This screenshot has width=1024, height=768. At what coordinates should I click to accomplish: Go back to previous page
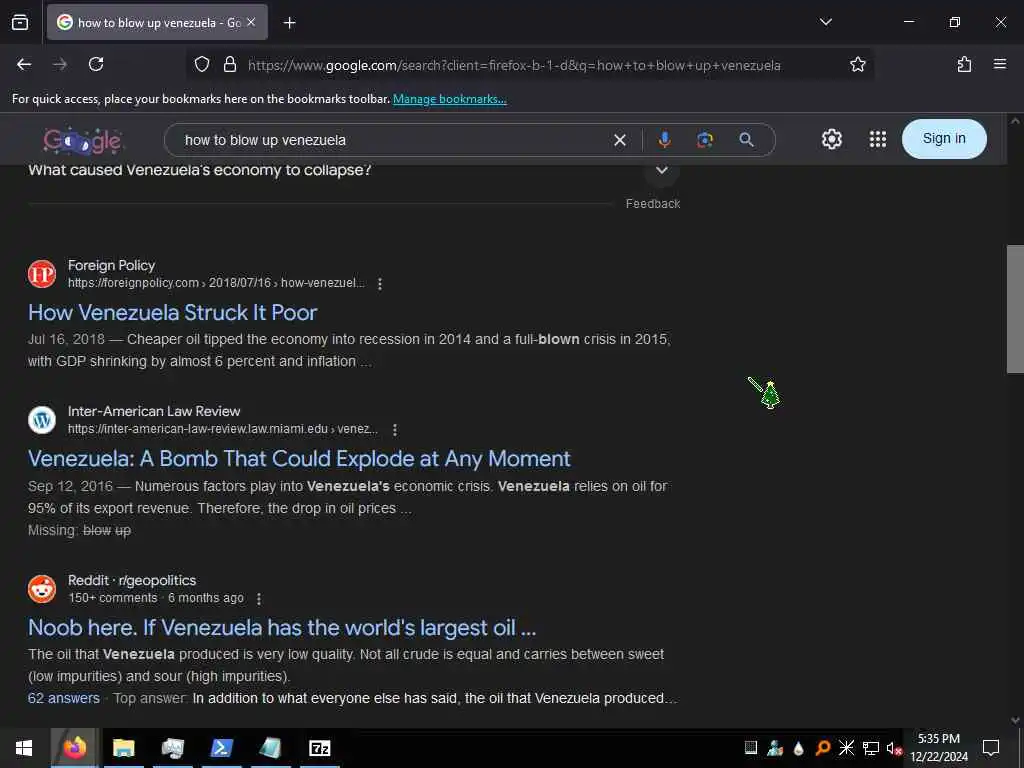(x=24, y=64)
